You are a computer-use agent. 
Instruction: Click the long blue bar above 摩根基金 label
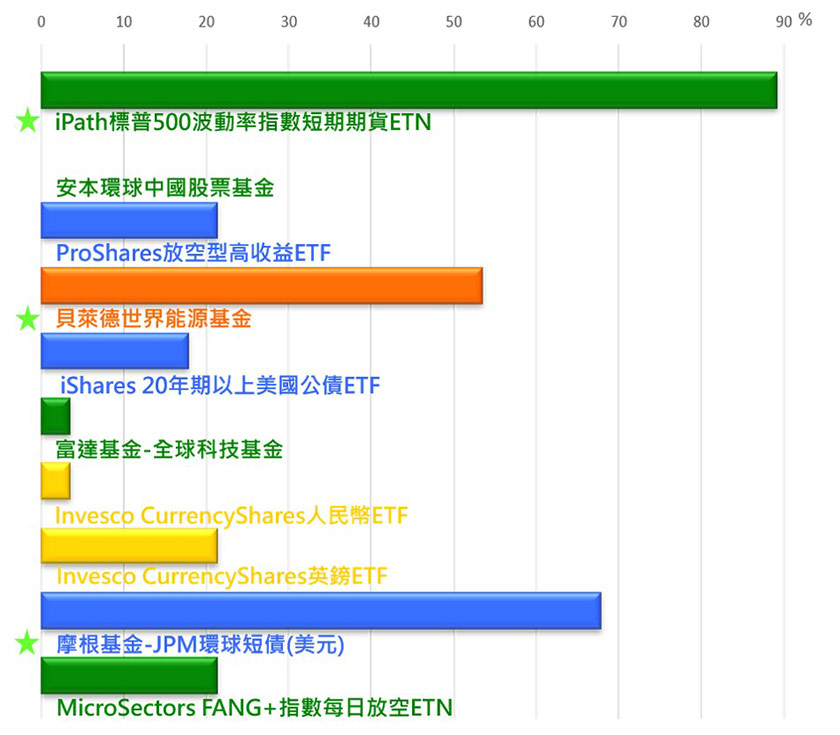click(x=321, y=611)
